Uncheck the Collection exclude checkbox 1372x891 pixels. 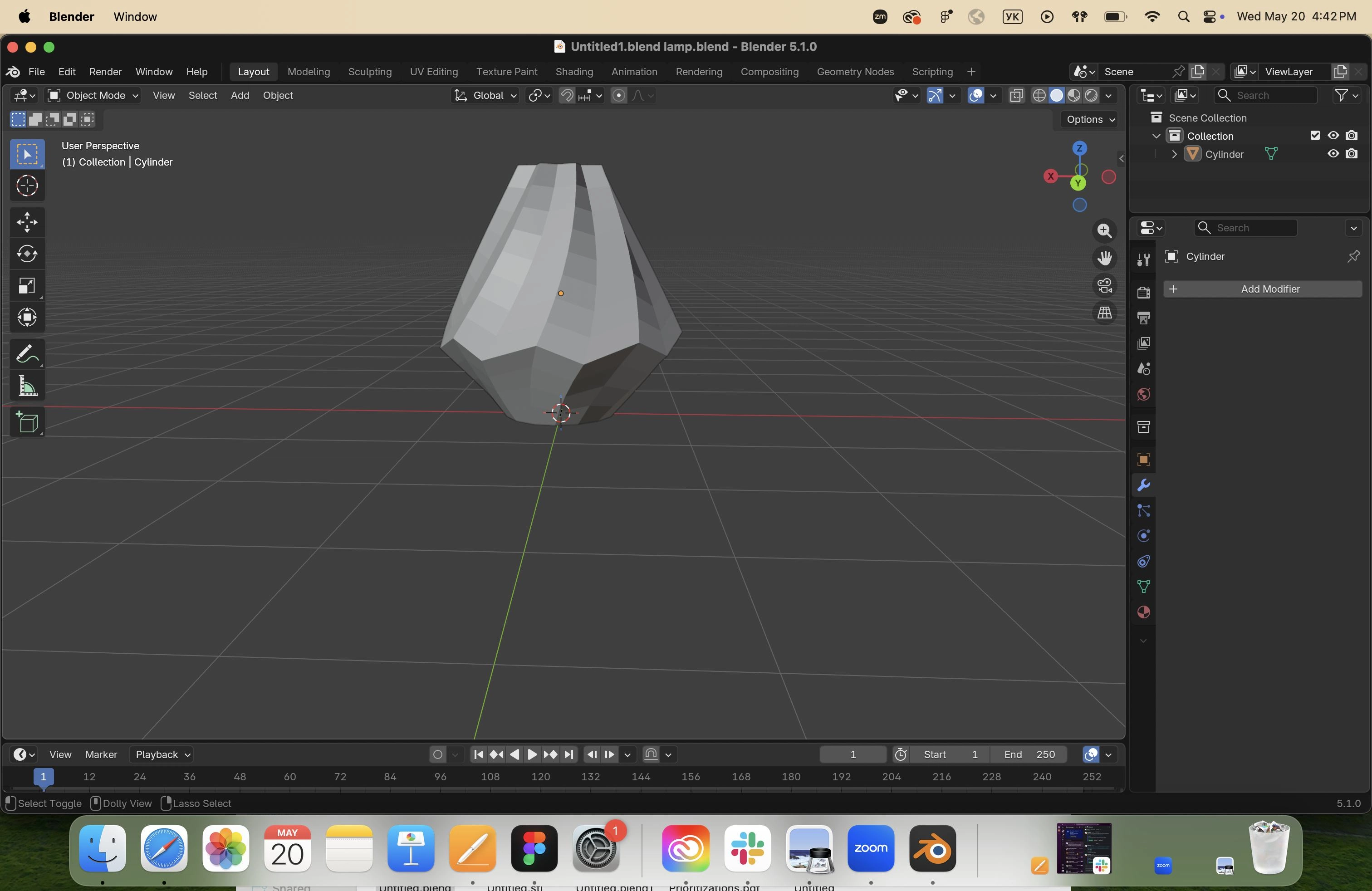point(1315,136)
